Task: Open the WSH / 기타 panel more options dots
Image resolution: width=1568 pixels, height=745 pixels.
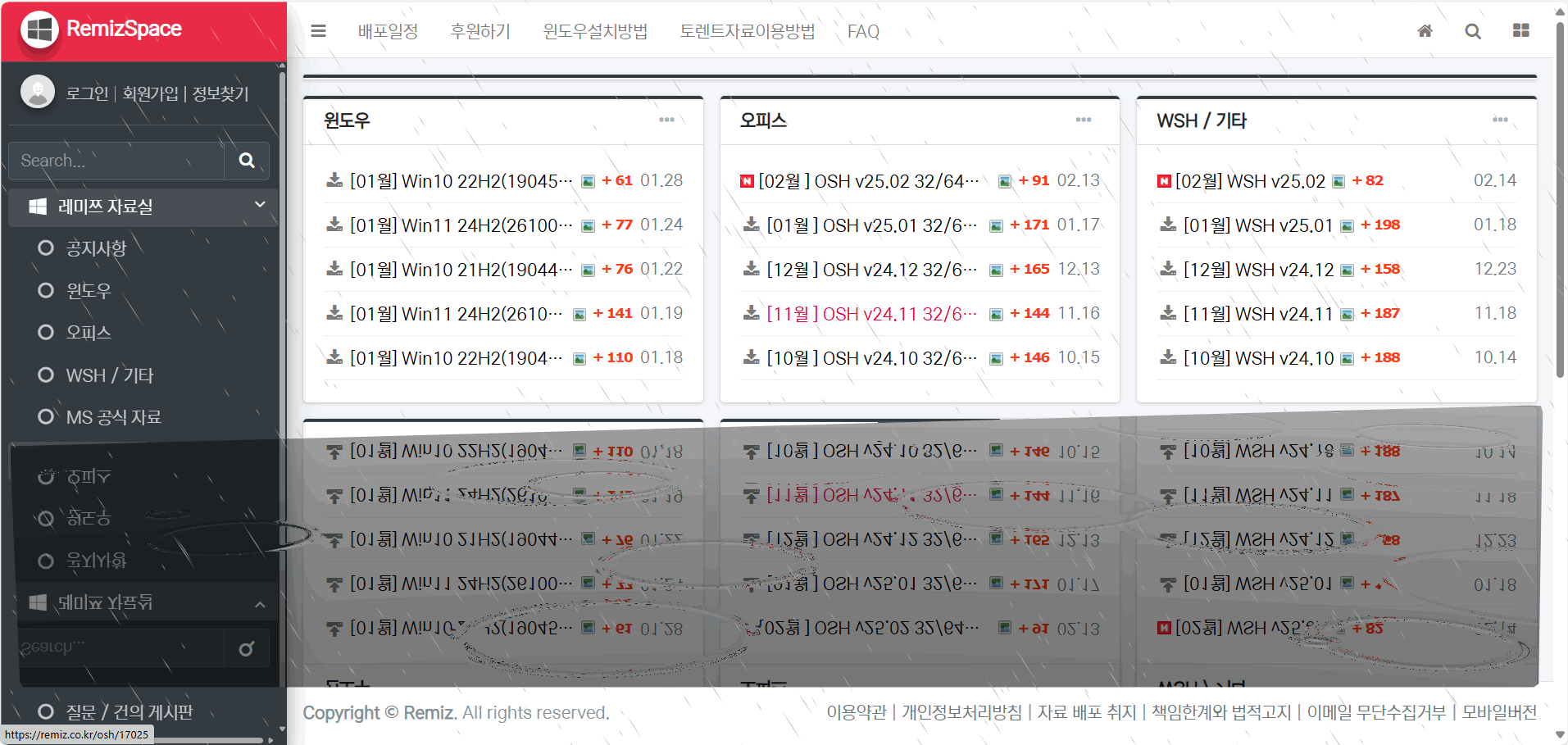Action: [1501, 120]
